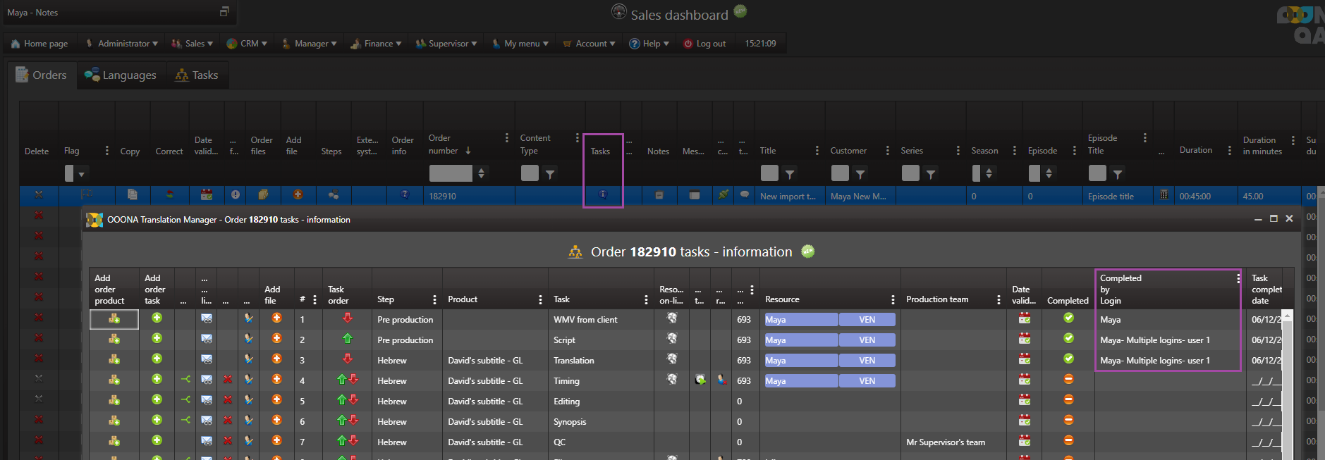Click Add order product icon in row 2
This screenshot has width=1325, height=460.
click(x=115, y=340)
